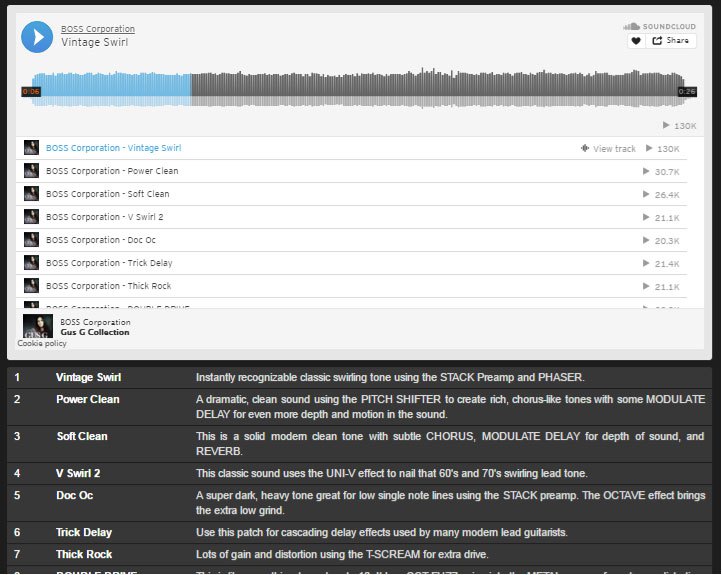Select playlist track BOSS Corporation - V Swirl 2
The height and width of the screenshot is (575, 722).
(x=351, y=217)
